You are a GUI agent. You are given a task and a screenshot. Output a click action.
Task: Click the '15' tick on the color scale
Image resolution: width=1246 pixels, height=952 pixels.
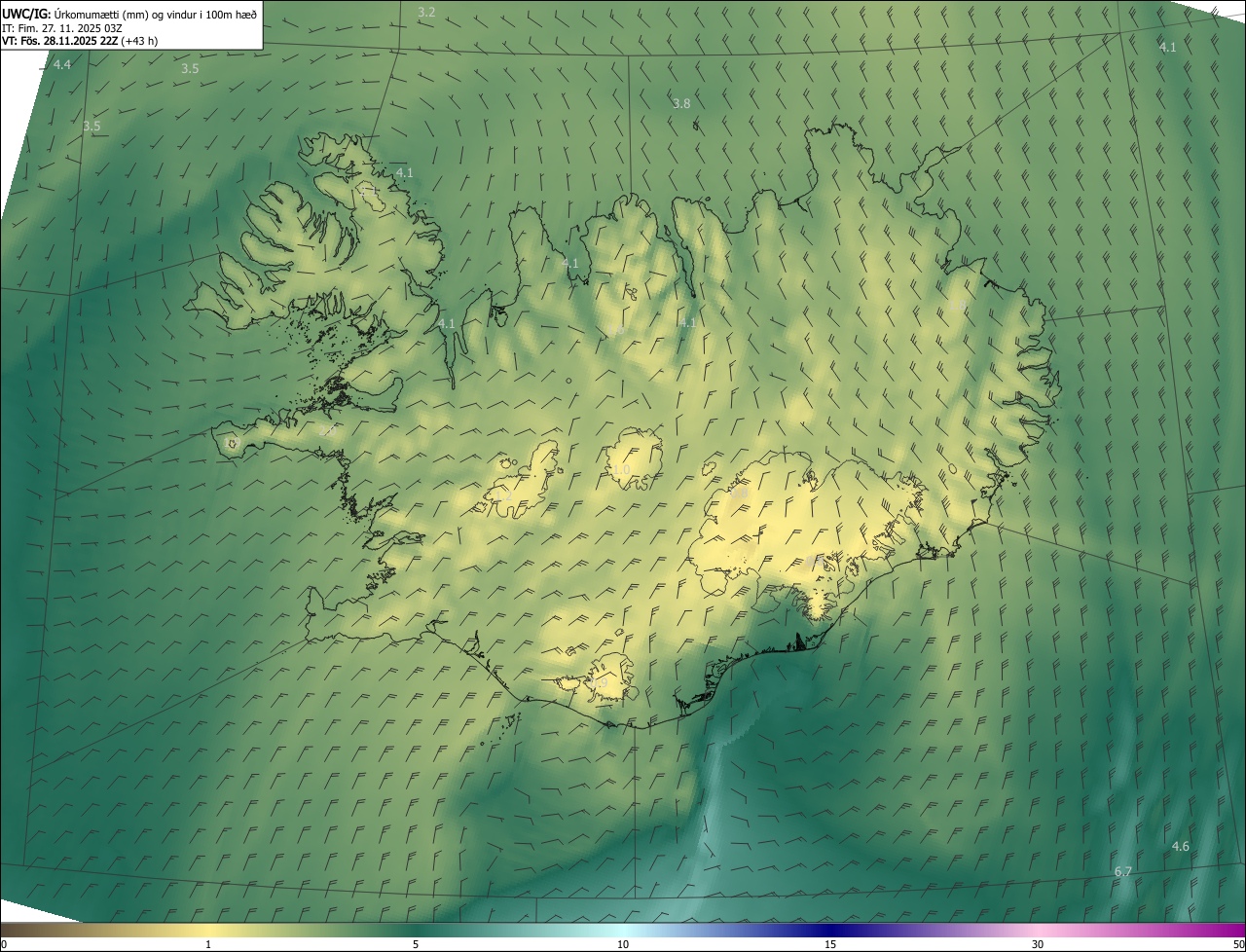pyautogui.click(x=830, y=944)
